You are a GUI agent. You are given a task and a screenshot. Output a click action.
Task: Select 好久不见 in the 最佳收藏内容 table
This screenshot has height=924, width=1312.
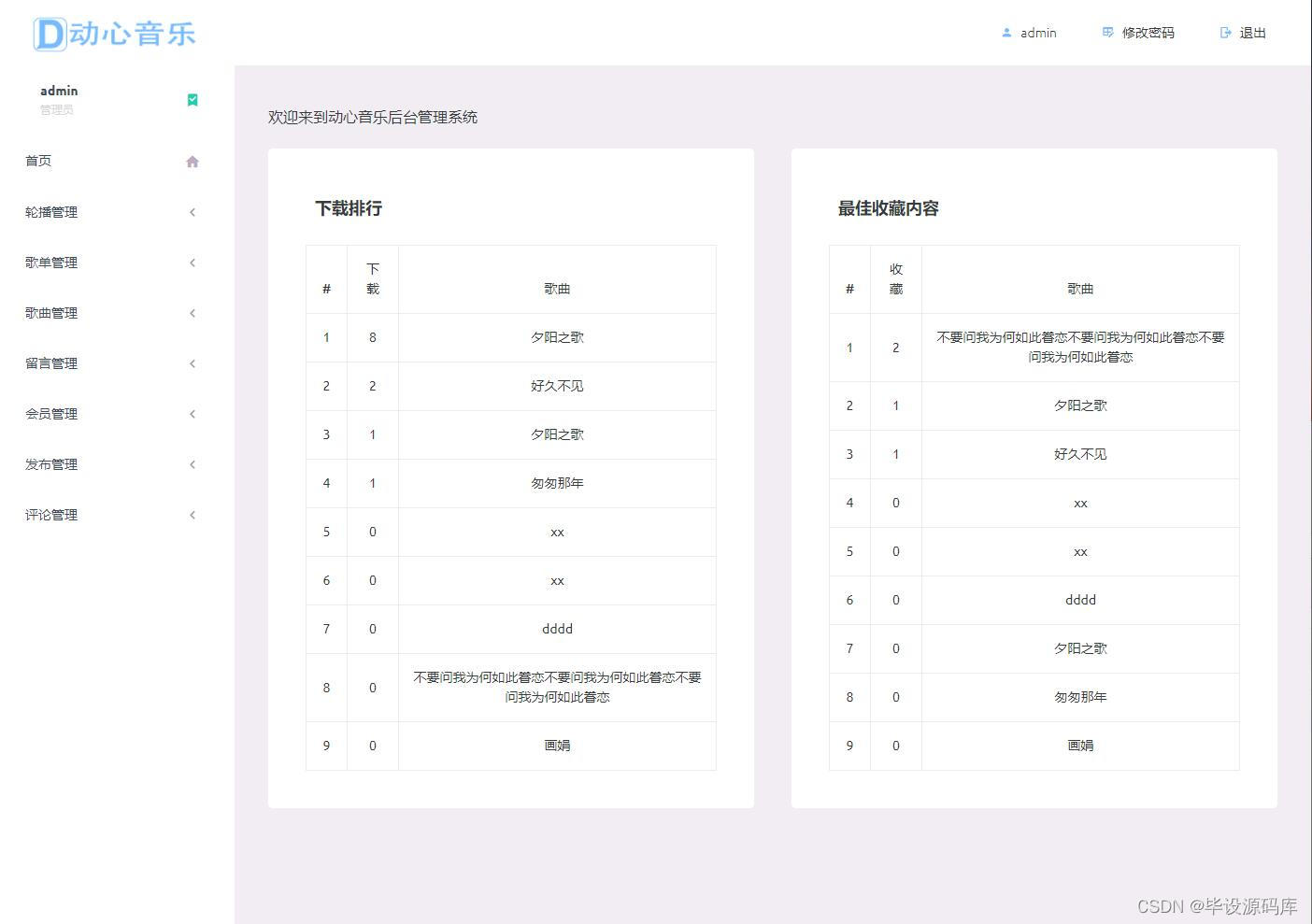click(x=1080, y=454)
